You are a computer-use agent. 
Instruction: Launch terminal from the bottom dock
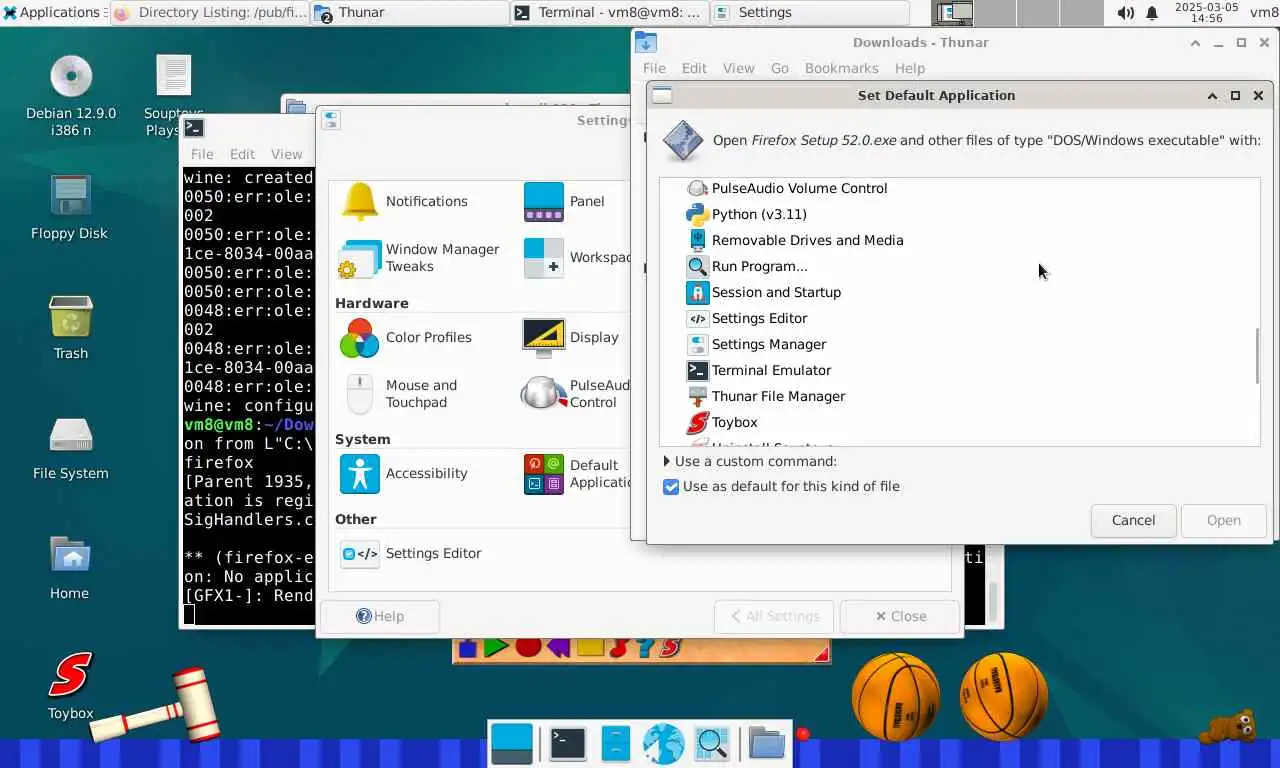point(567,744)
